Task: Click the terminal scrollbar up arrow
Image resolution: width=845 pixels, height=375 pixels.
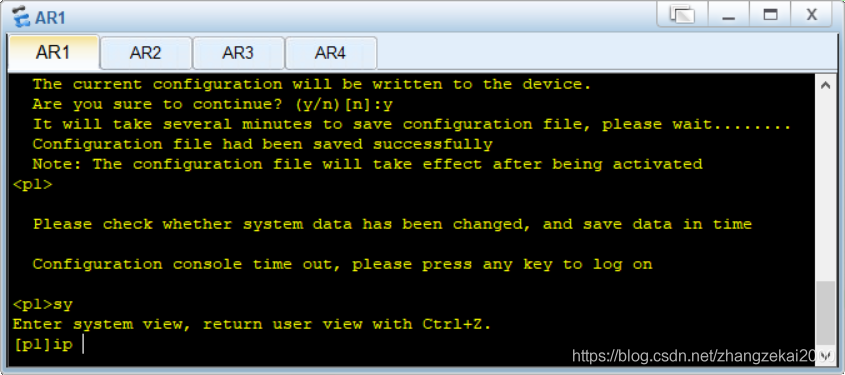Action: (x=825, y=85)
